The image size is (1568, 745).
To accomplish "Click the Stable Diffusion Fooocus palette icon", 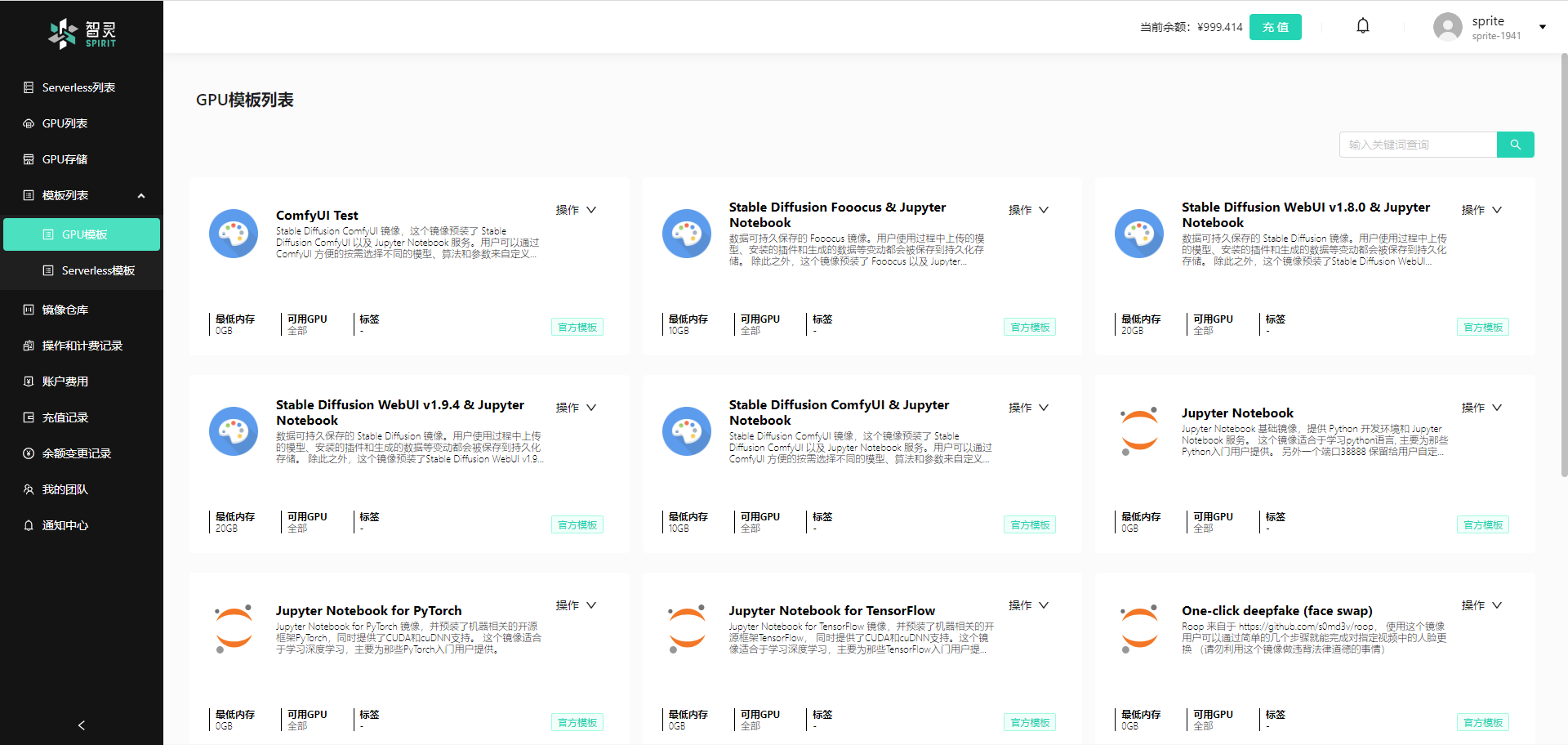I will click(x=687, y=234).
